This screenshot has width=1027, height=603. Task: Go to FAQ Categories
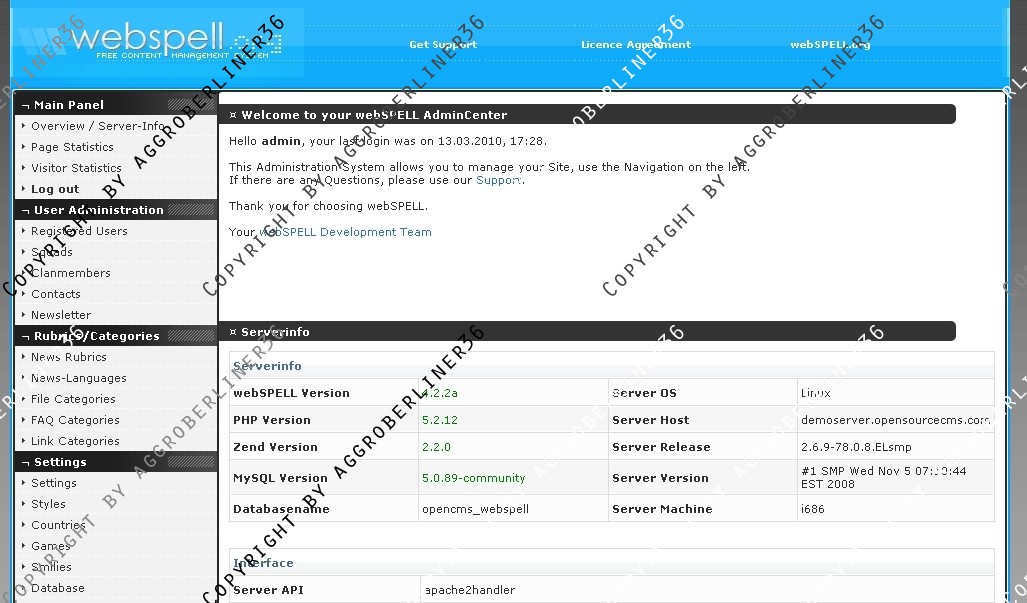75,420
